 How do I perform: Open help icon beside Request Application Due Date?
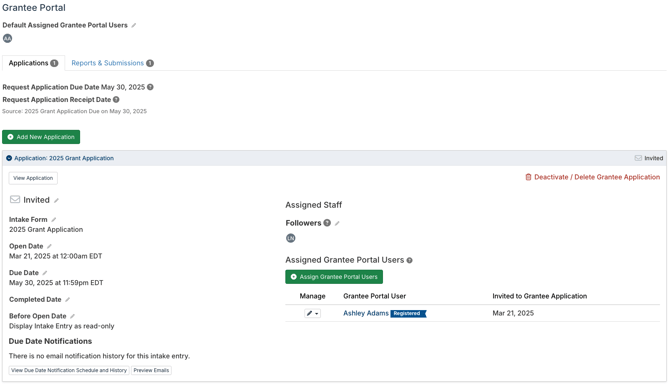point(150,87)
